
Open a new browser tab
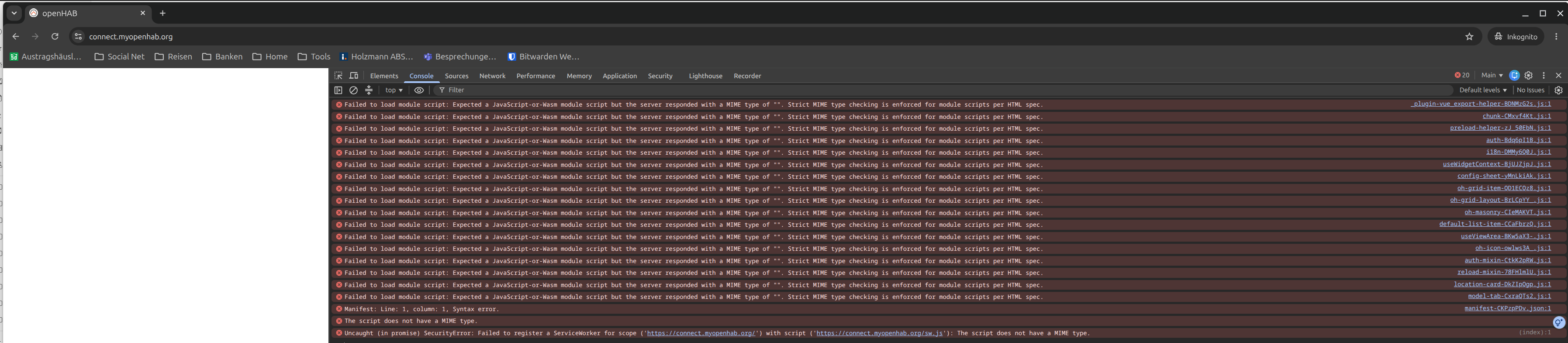tap(162, 13)
